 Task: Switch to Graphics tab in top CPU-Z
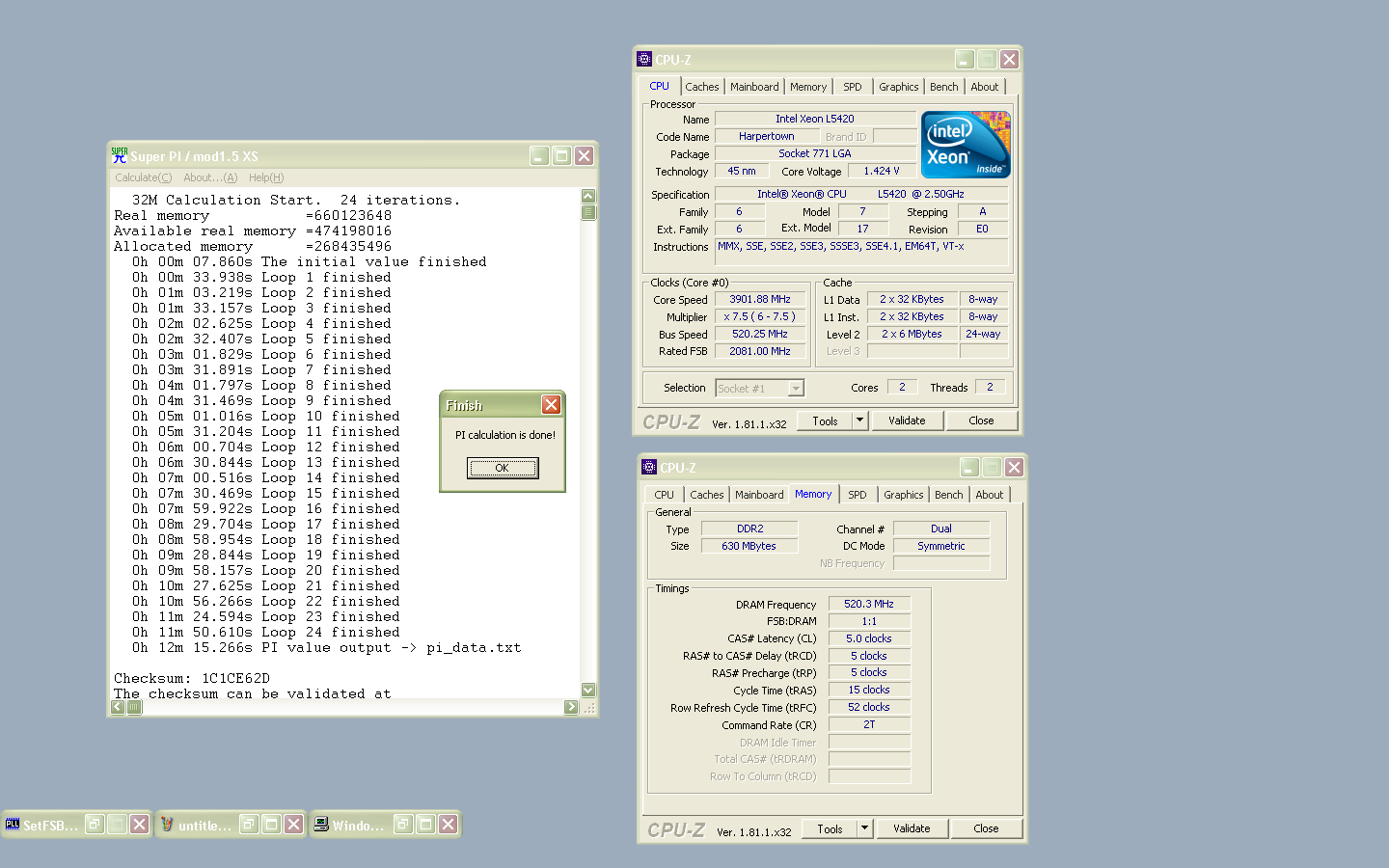(899, 87)
